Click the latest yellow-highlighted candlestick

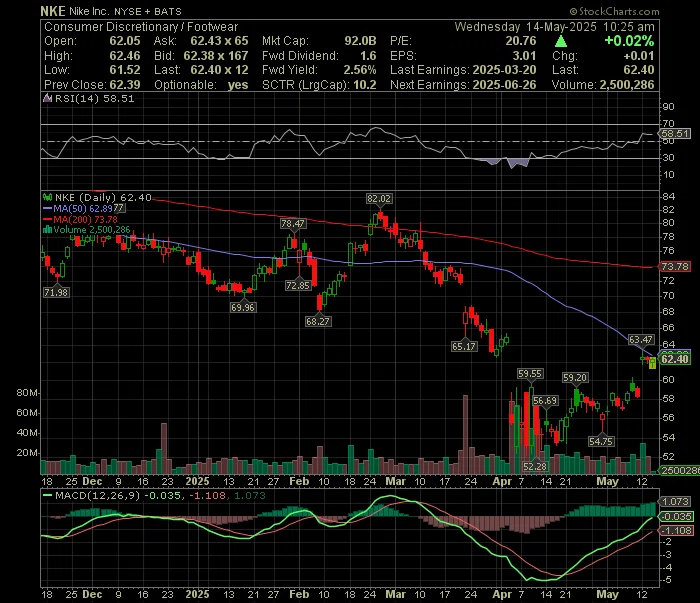653,363
